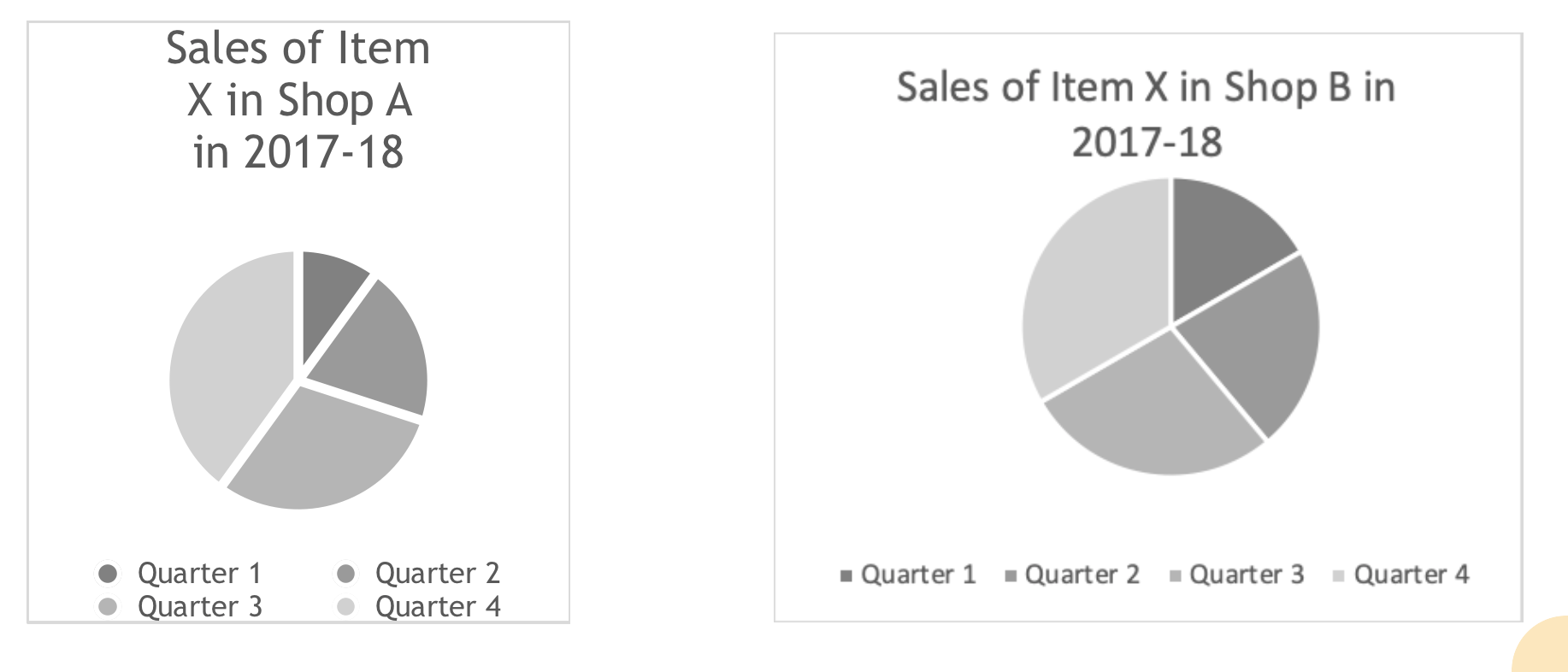1568x672 pixels.
Task: Click the Shop A chart title
Action: 298,100
